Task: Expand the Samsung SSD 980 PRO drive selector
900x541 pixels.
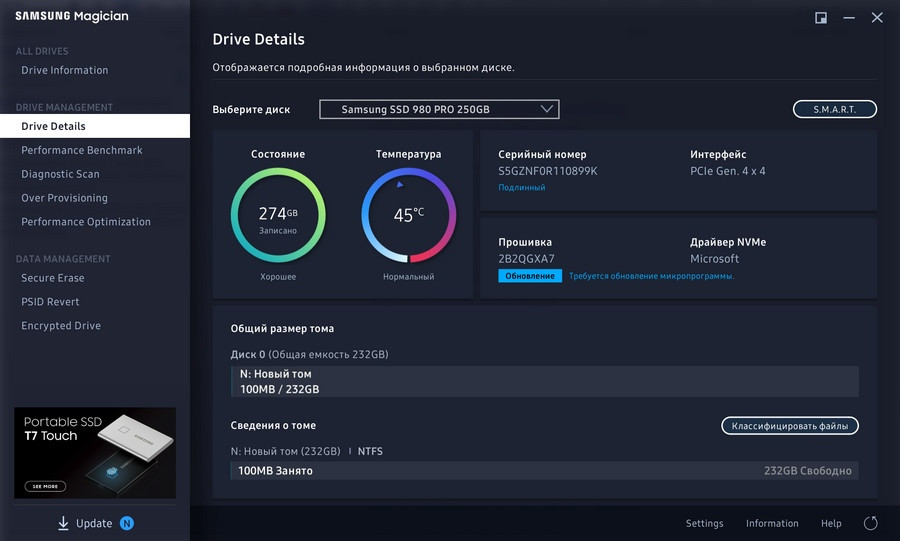Action: 439,109
